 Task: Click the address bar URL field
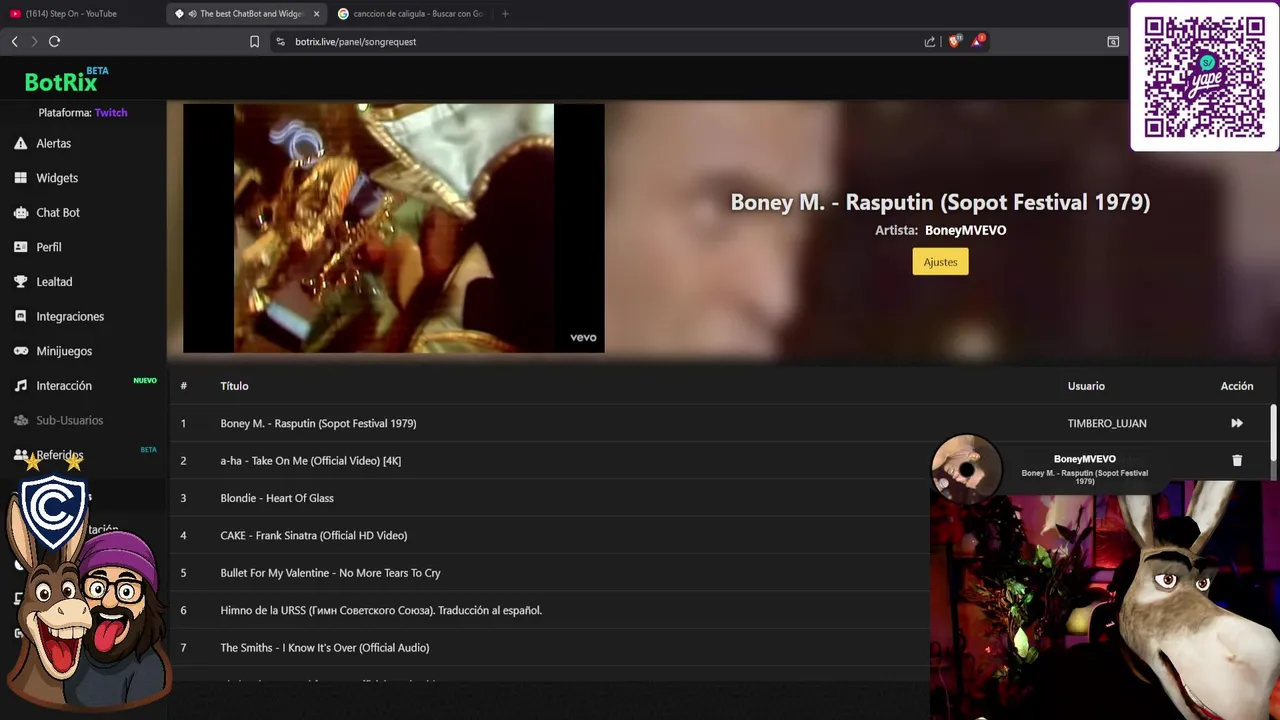(600, 41)
